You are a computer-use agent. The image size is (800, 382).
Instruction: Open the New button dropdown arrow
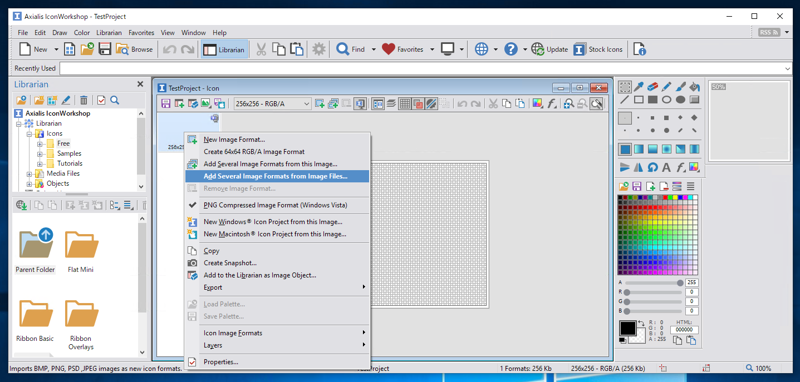click(56, 49)
